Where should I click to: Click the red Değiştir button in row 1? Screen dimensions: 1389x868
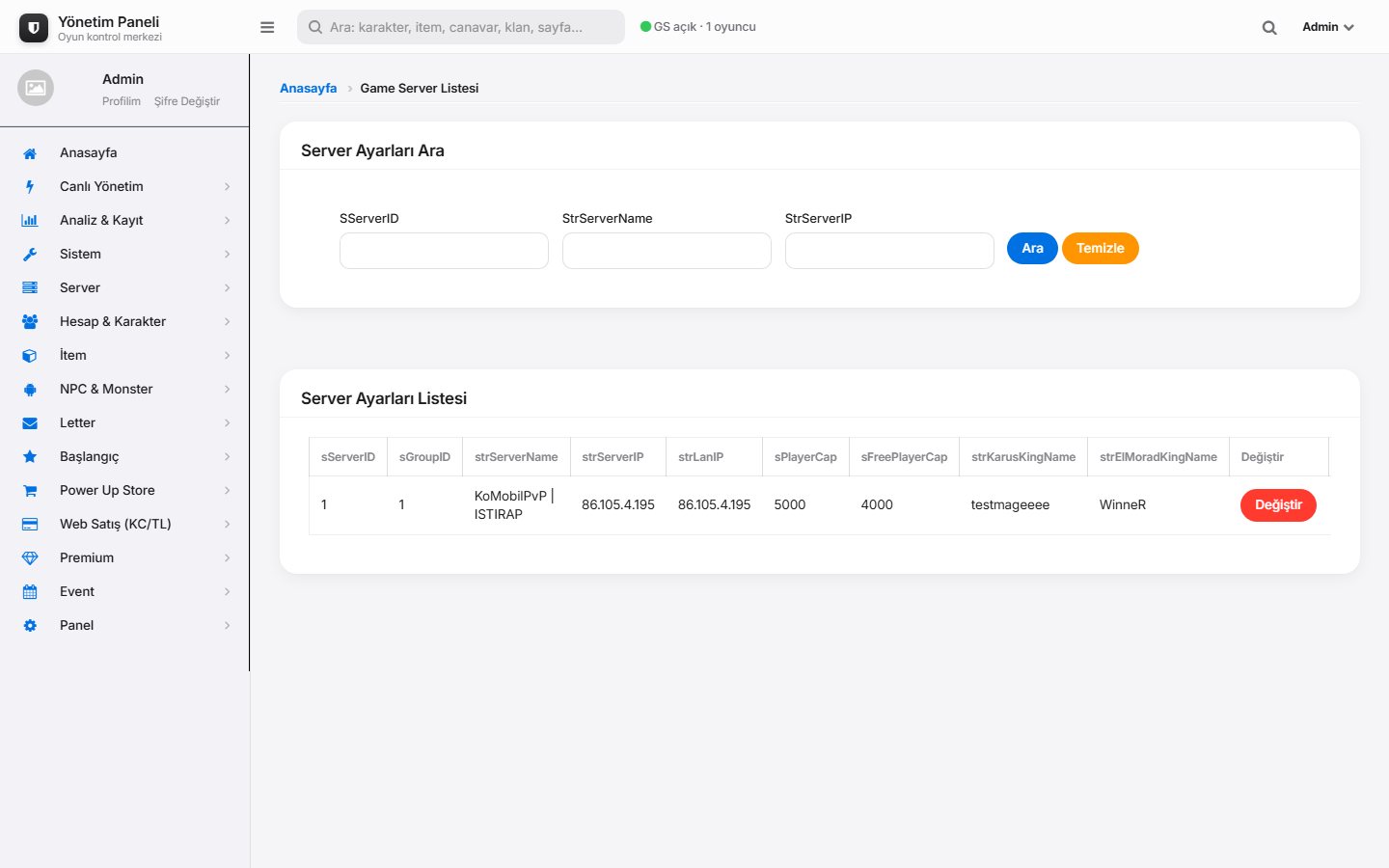pos(1278,505)
